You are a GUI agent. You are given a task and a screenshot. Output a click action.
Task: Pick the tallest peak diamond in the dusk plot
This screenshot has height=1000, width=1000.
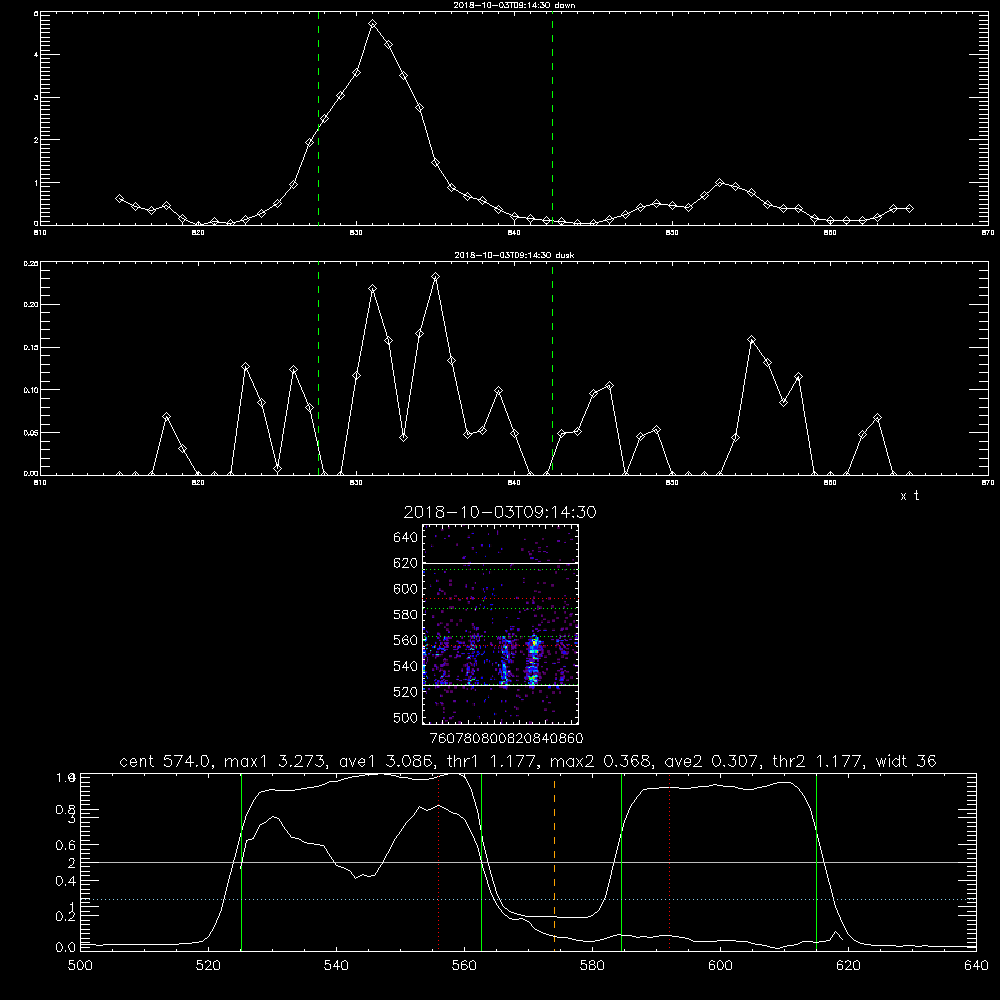[436, 277]
